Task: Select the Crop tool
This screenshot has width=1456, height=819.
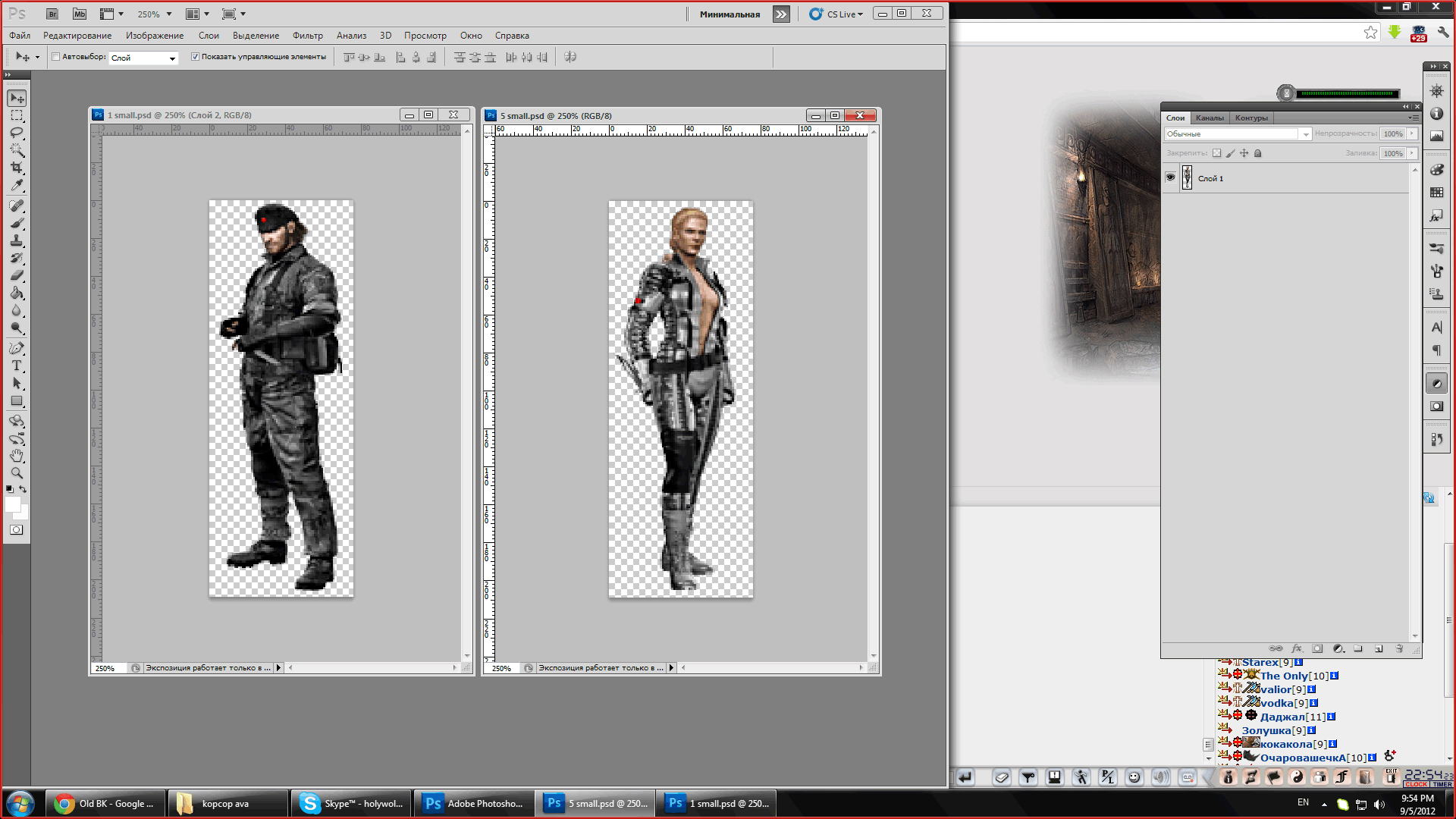Action: (x=17, y=168)
